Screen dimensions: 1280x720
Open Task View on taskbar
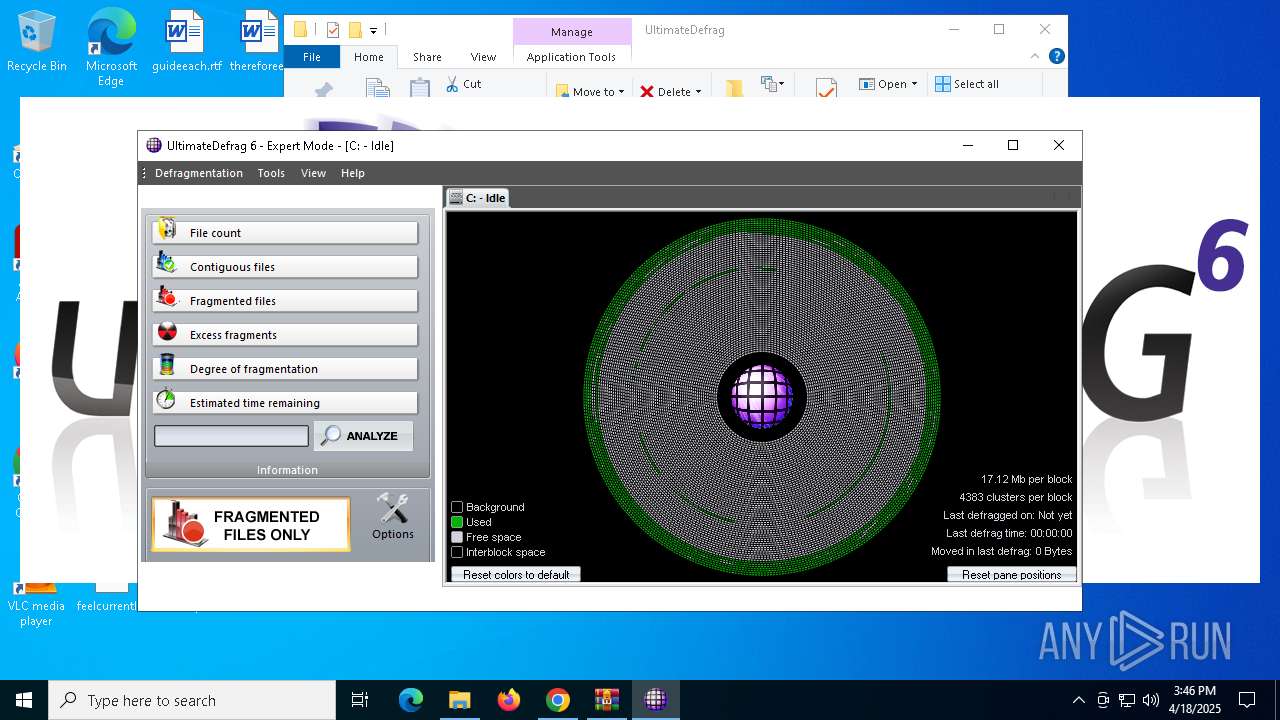pyautogui.click(x=360, y=700)
